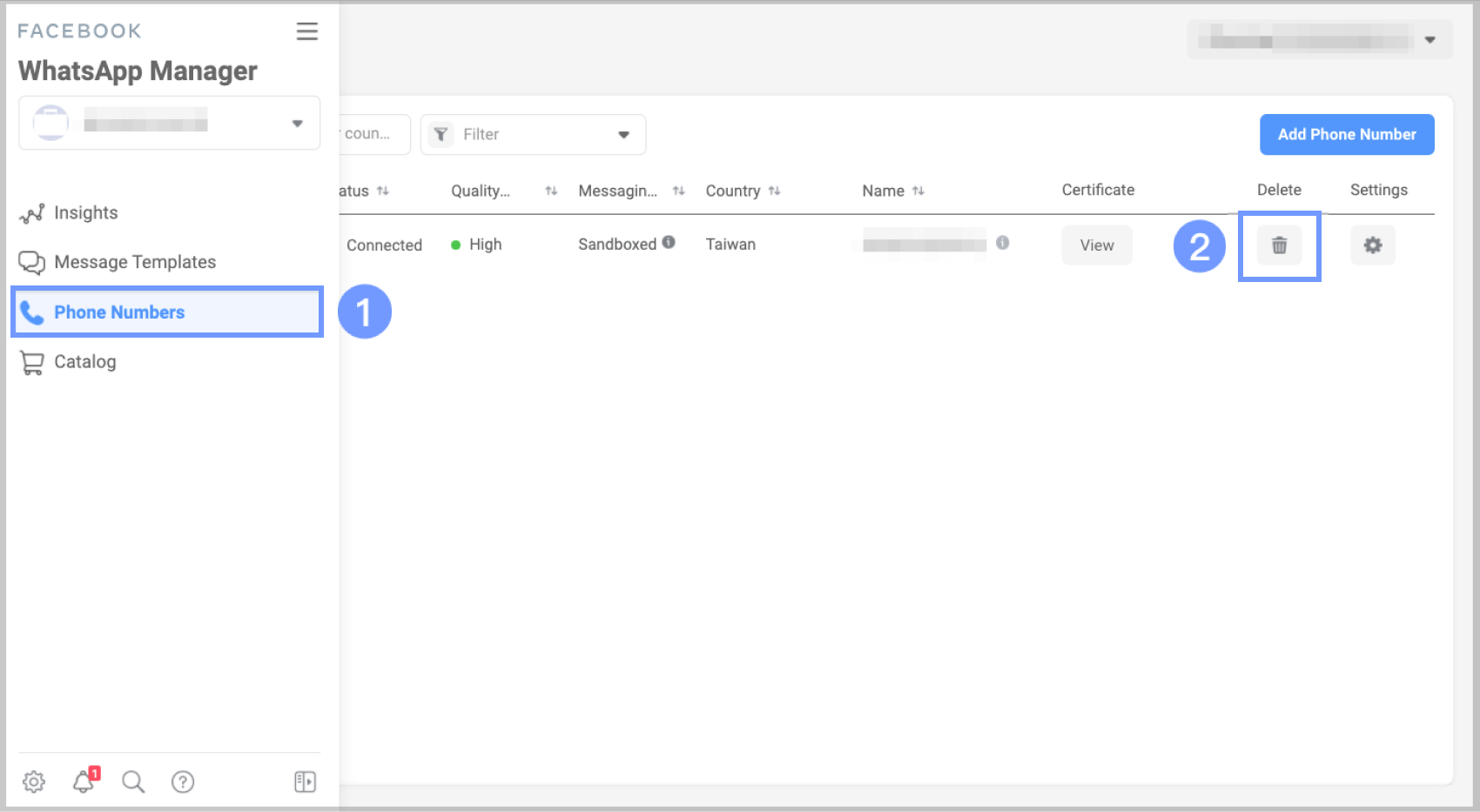1480x812 pixels.
Task: Click the account avatar in selector
Action: pyautogui.click(x=50, y=123)
